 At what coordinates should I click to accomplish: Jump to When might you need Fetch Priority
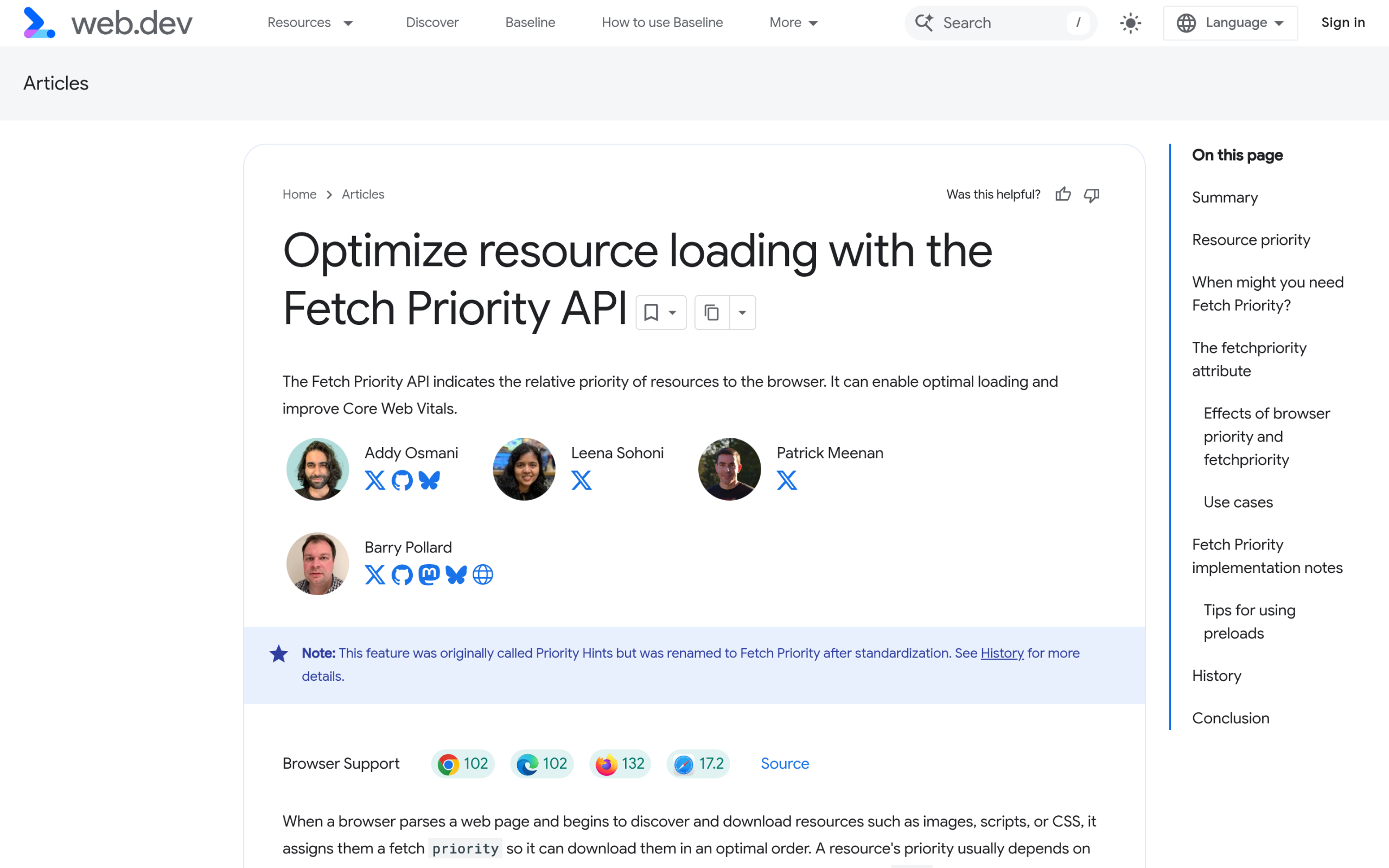tap(1268, 294)
